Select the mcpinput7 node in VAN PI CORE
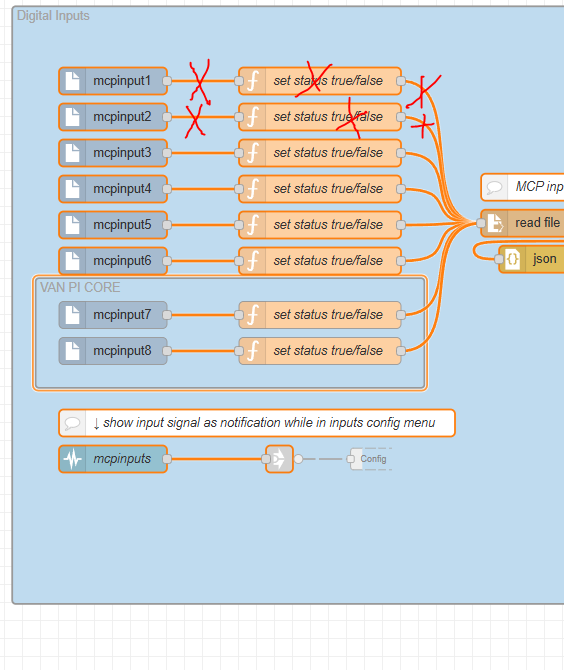 pyautogui.click(x=113, y=315)
